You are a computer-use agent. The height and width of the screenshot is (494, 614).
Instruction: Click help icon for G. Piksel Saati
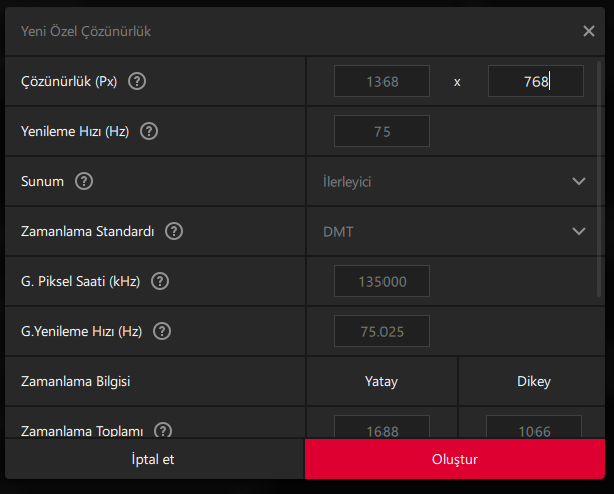160,281
